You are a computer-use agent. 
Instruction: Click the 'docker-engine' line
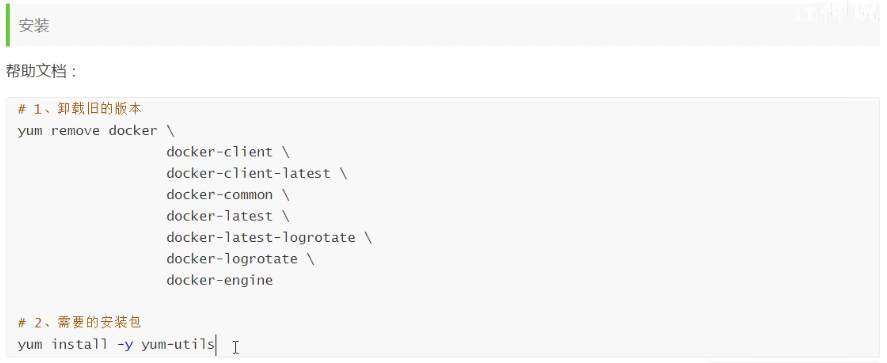click(x=219, y=280)
